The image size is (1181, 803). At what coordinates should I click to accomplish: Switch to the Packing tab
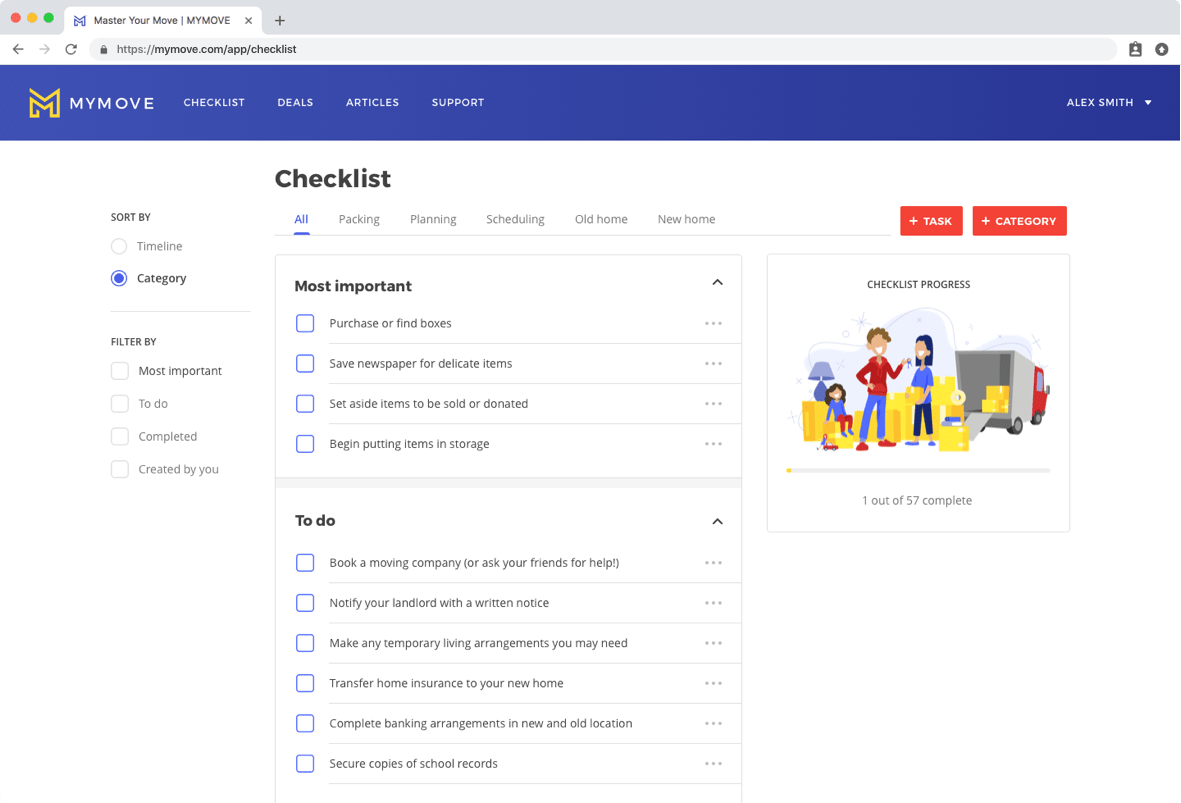click(359, 220)
